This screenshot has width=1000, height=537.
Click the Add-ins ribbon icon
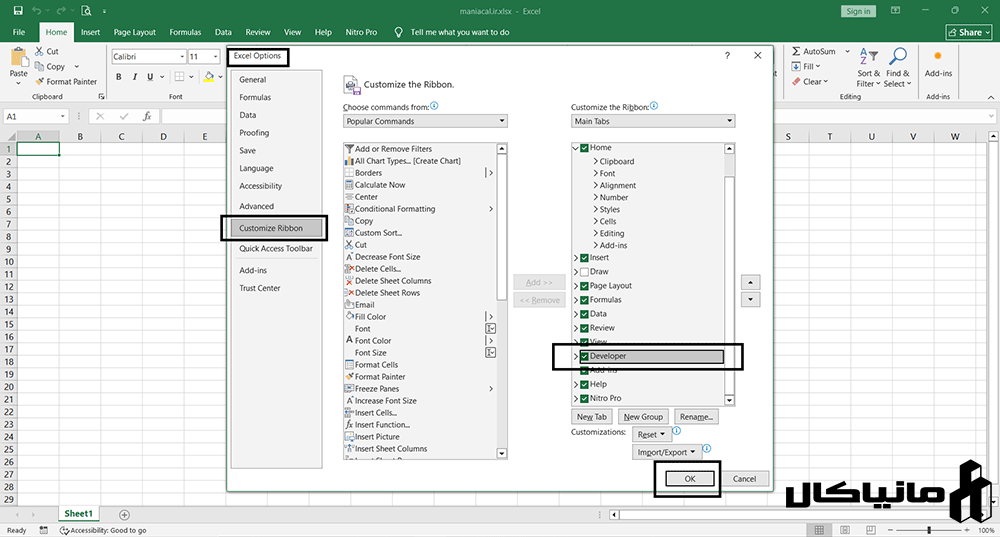tap(937, 57)
